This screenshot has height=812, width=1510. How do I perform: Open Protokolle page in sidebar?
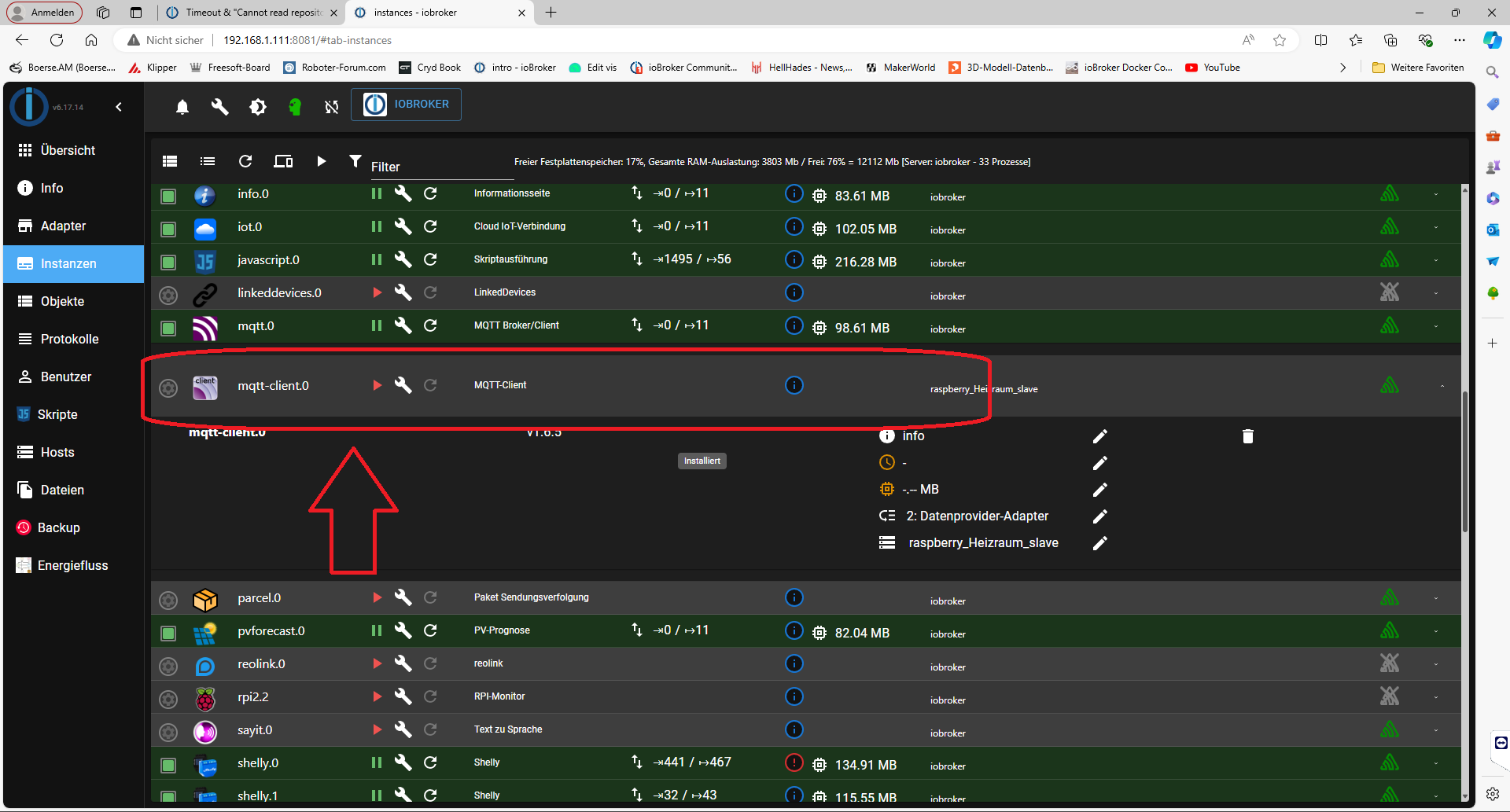pyautogui.click(x=74, y=339)
